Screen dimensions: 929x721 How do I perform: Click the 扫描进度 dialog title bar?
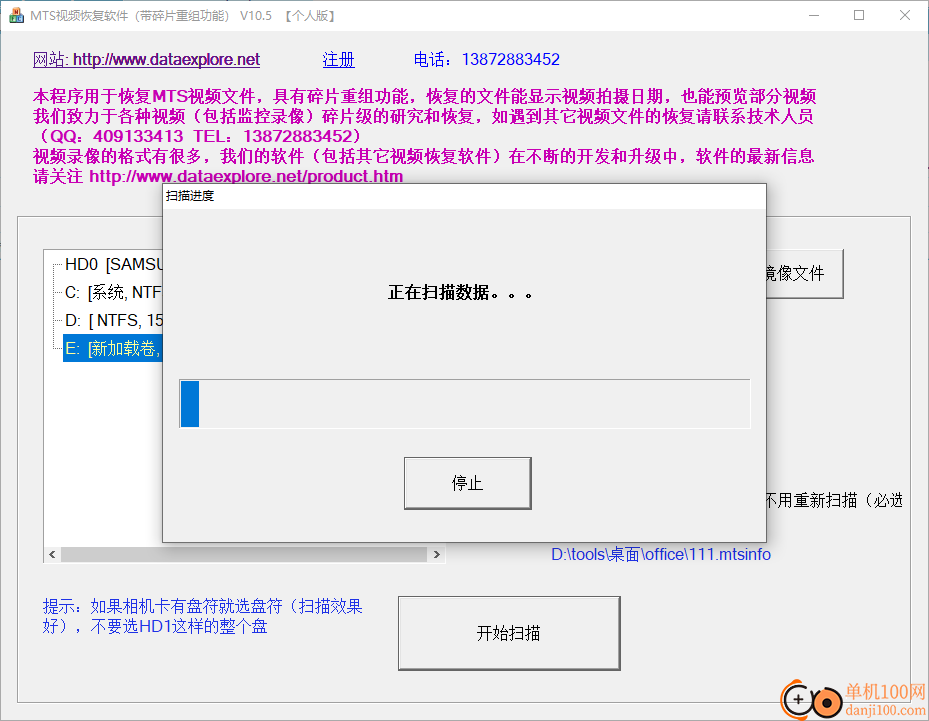click(x=464, y=196)
